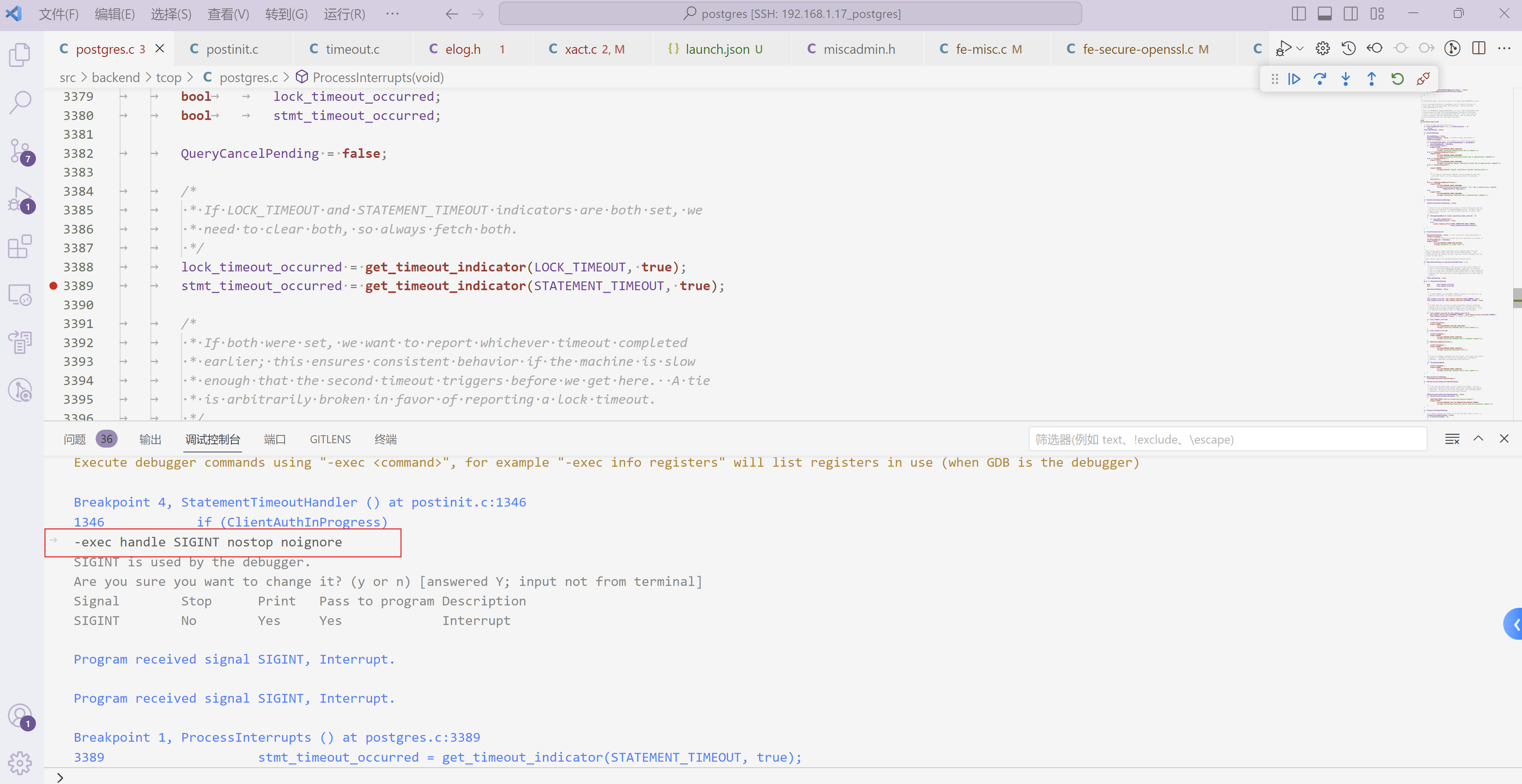This screenshot has width=1522, height=784.
Task: Click the debug Step Into button
Action: pos(1345,79)
